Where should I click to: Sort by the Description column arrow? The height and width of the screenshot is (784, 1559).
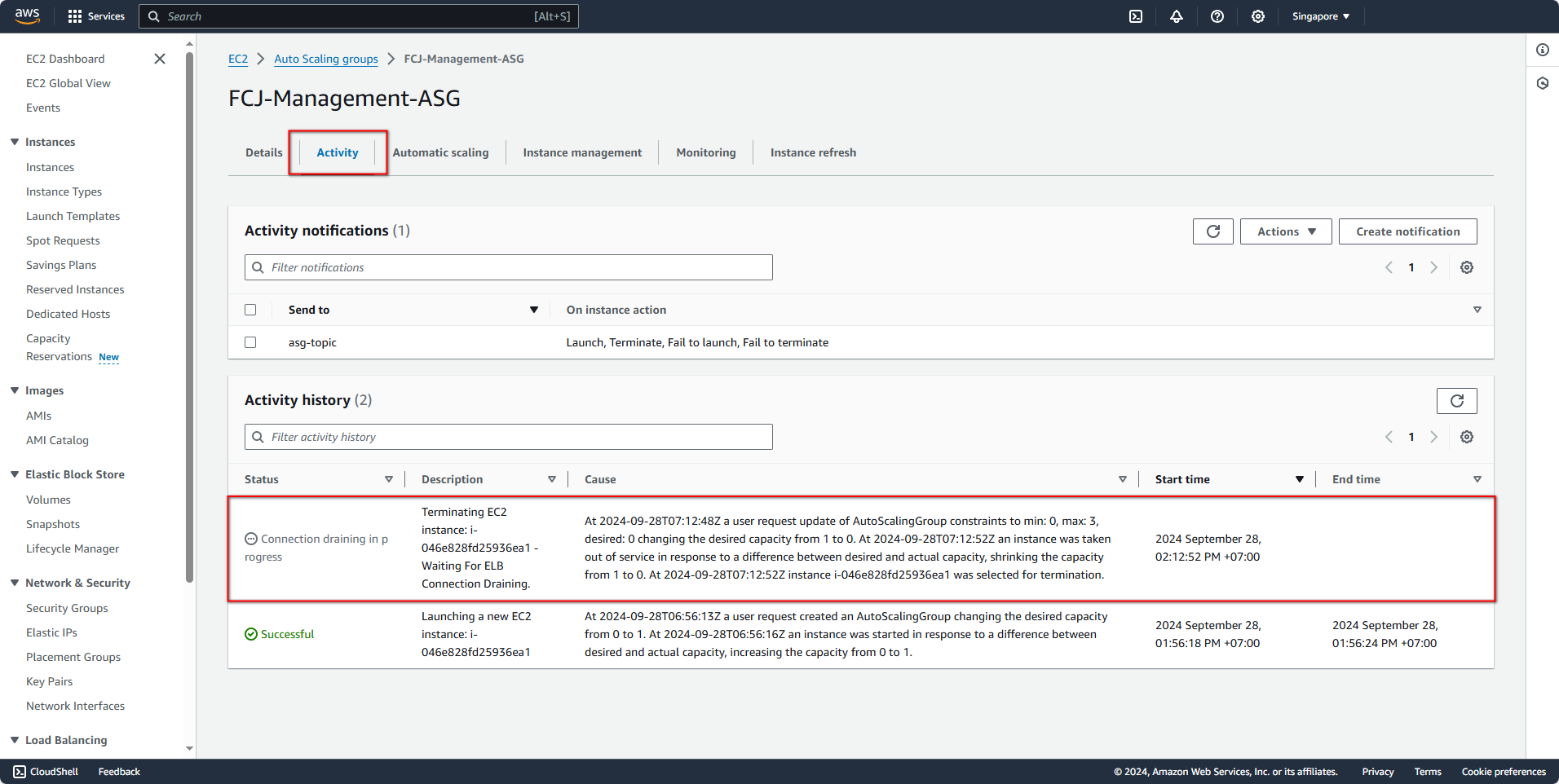click(552, 479)
